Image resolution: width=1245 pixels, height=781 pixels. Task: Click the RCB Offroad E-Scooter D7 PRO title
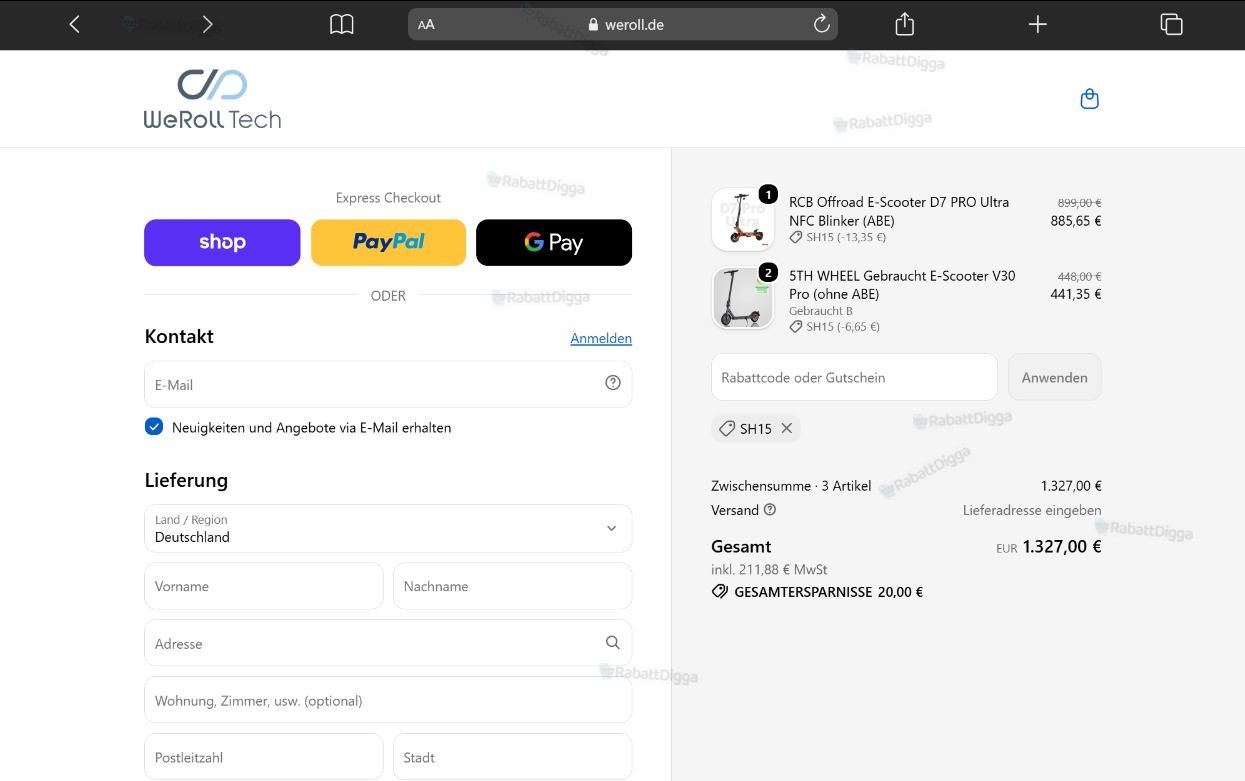click(x=899, y=211)
